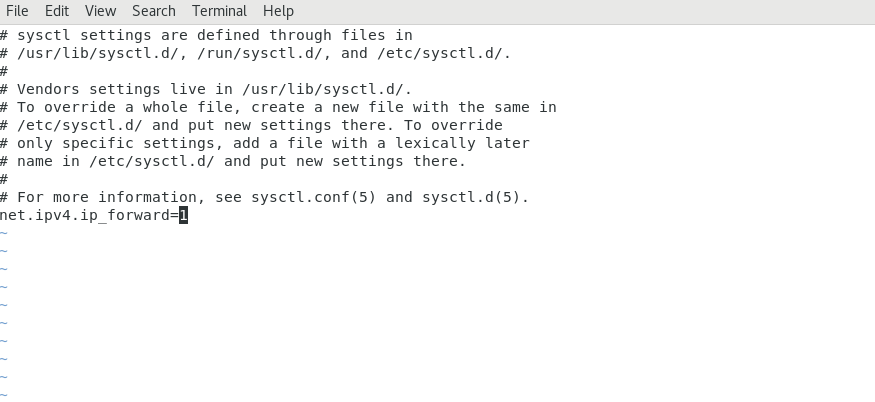Click the sysctl.d(5) reference text
The image size is (875, 402).
click(x=472, y=197)
